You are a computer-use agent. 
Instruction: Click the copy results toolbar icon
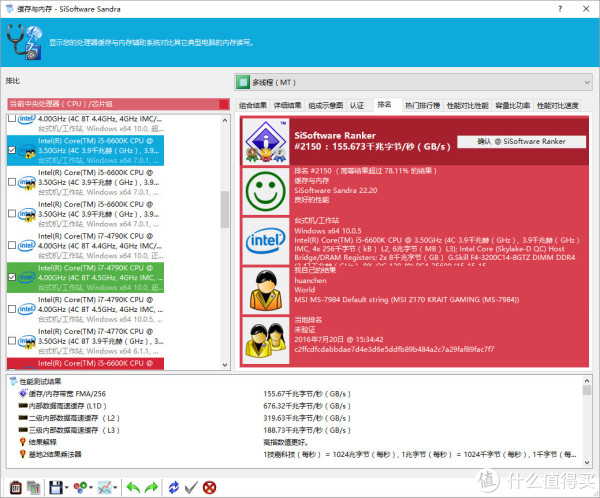[x=34, y=487]
